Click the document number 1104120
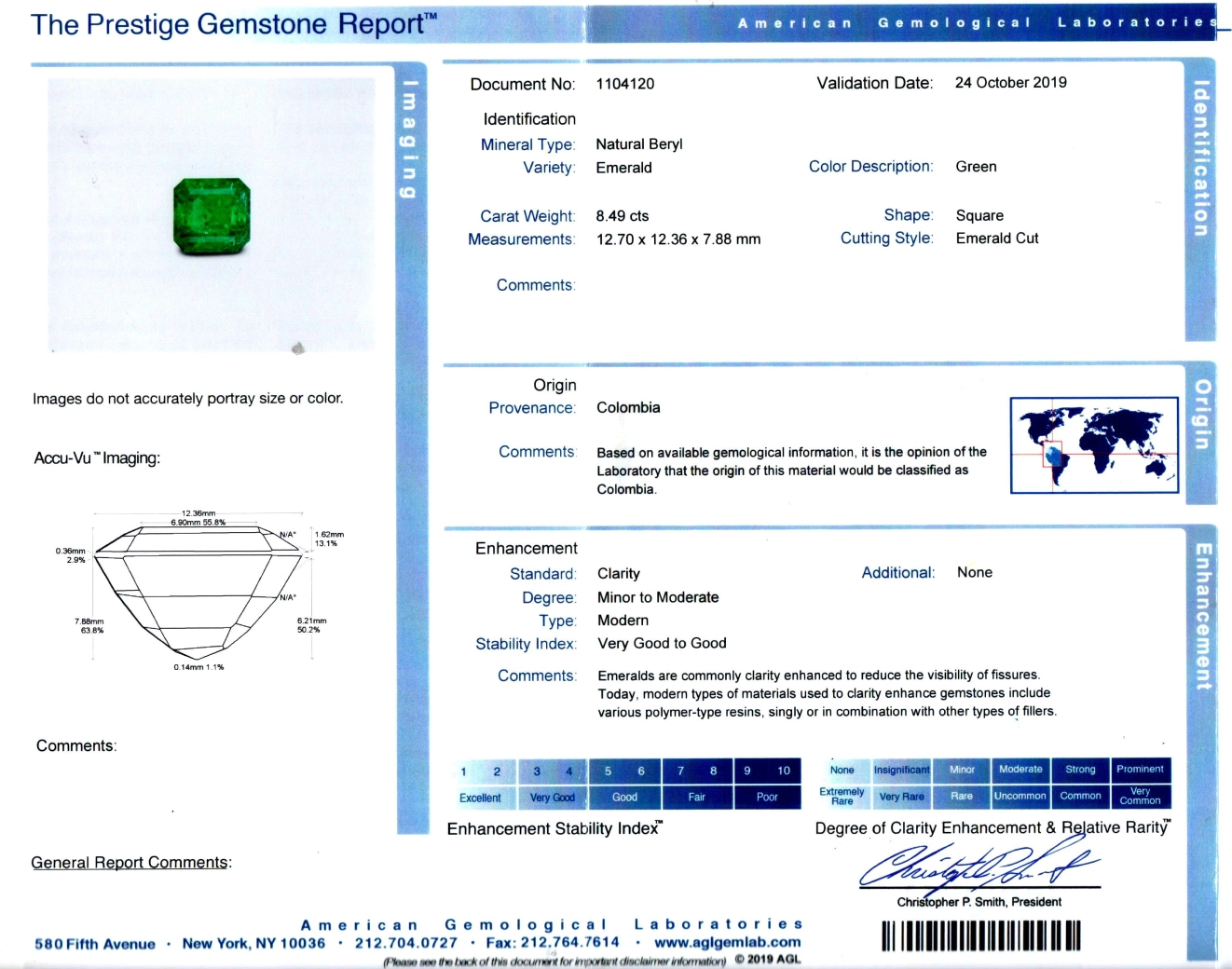The height and width of the screenshot is (969, 1232). pyautogui.click(x=625, y=84)
